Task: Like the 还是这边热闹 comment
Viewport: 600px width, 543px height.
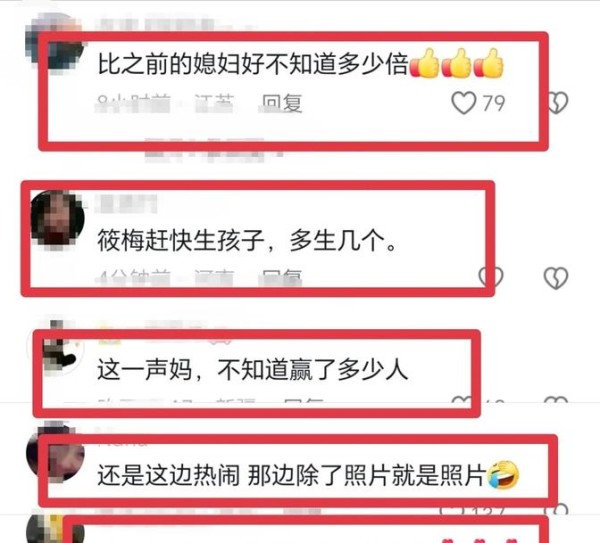Action: click(x=452, y=509)
